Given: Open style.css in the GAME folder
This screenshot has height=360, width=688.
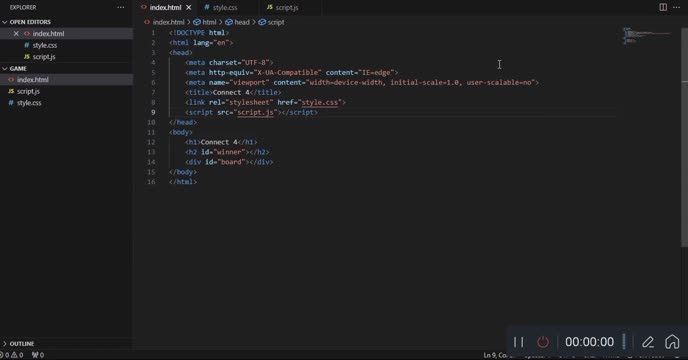Looking at the screenshot, I should click(x=29, y=103).
